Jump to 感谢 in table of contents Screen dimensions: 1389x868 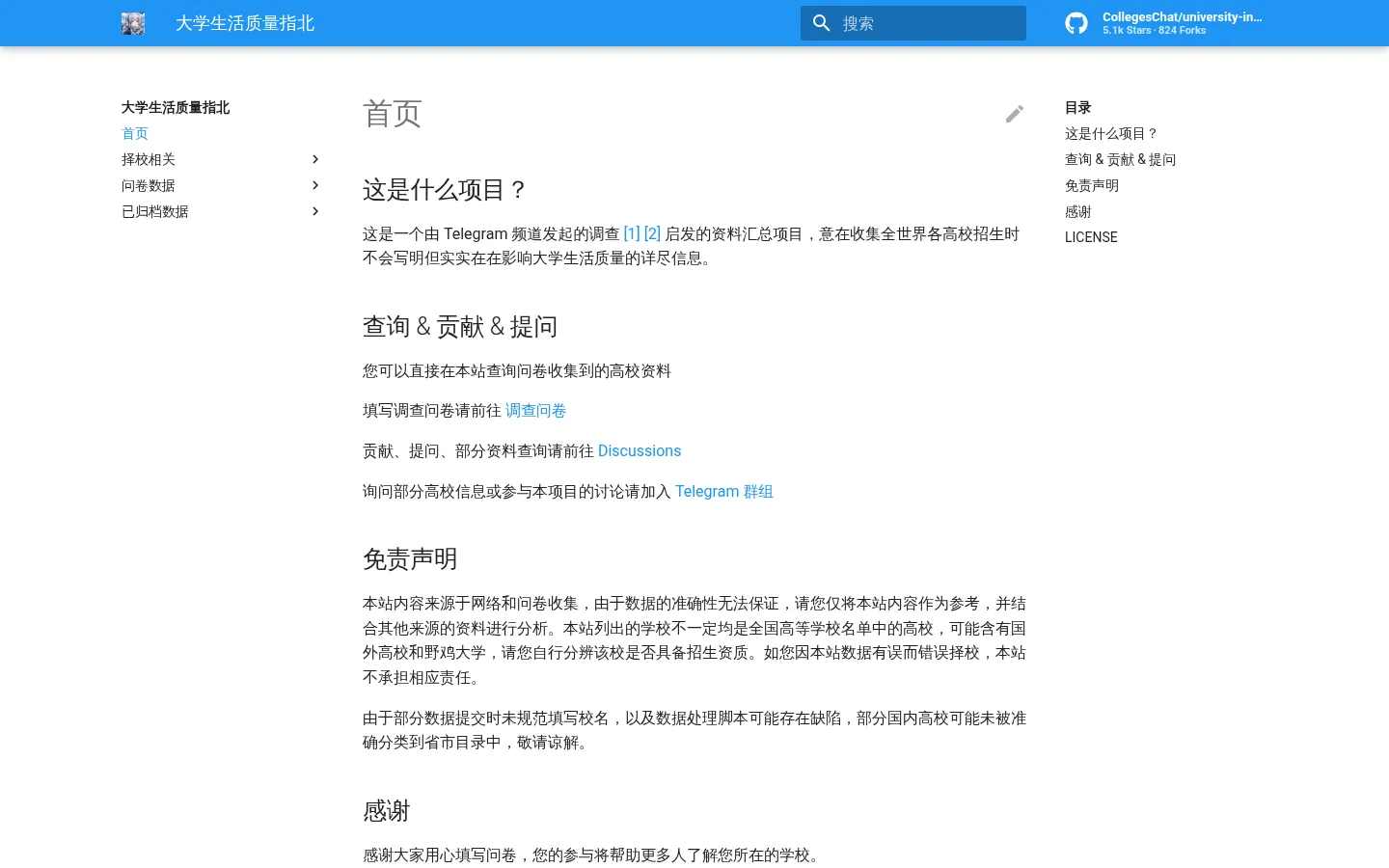click(1078, 211)
